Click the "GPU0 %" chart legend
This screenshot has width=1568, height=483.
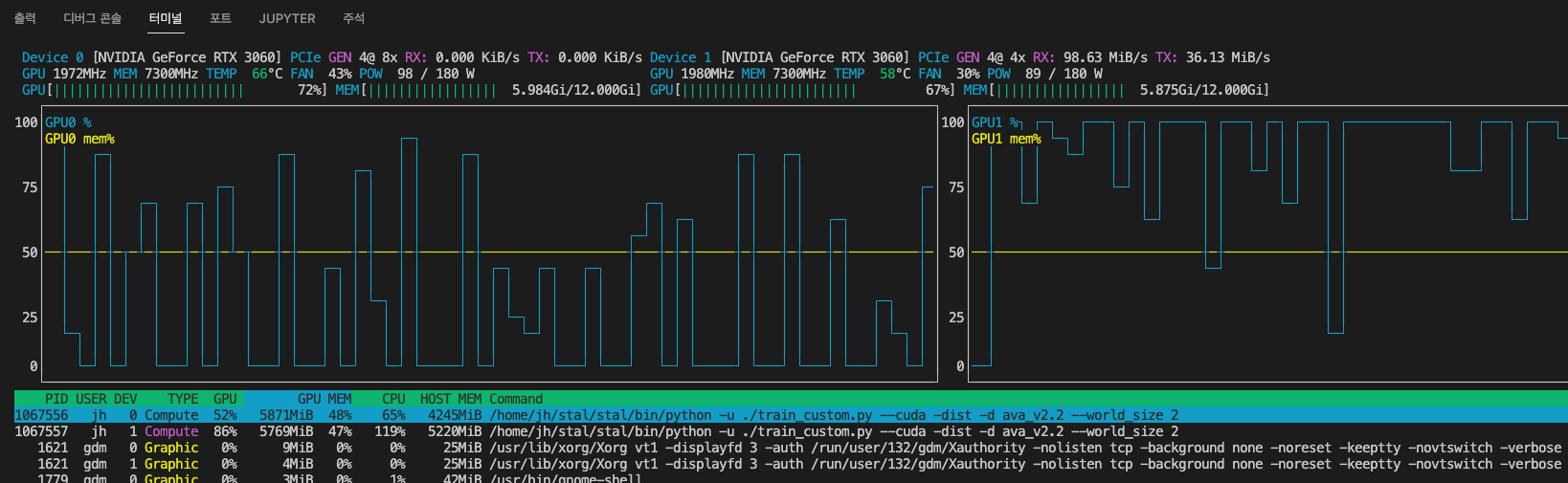click(68, 122)
